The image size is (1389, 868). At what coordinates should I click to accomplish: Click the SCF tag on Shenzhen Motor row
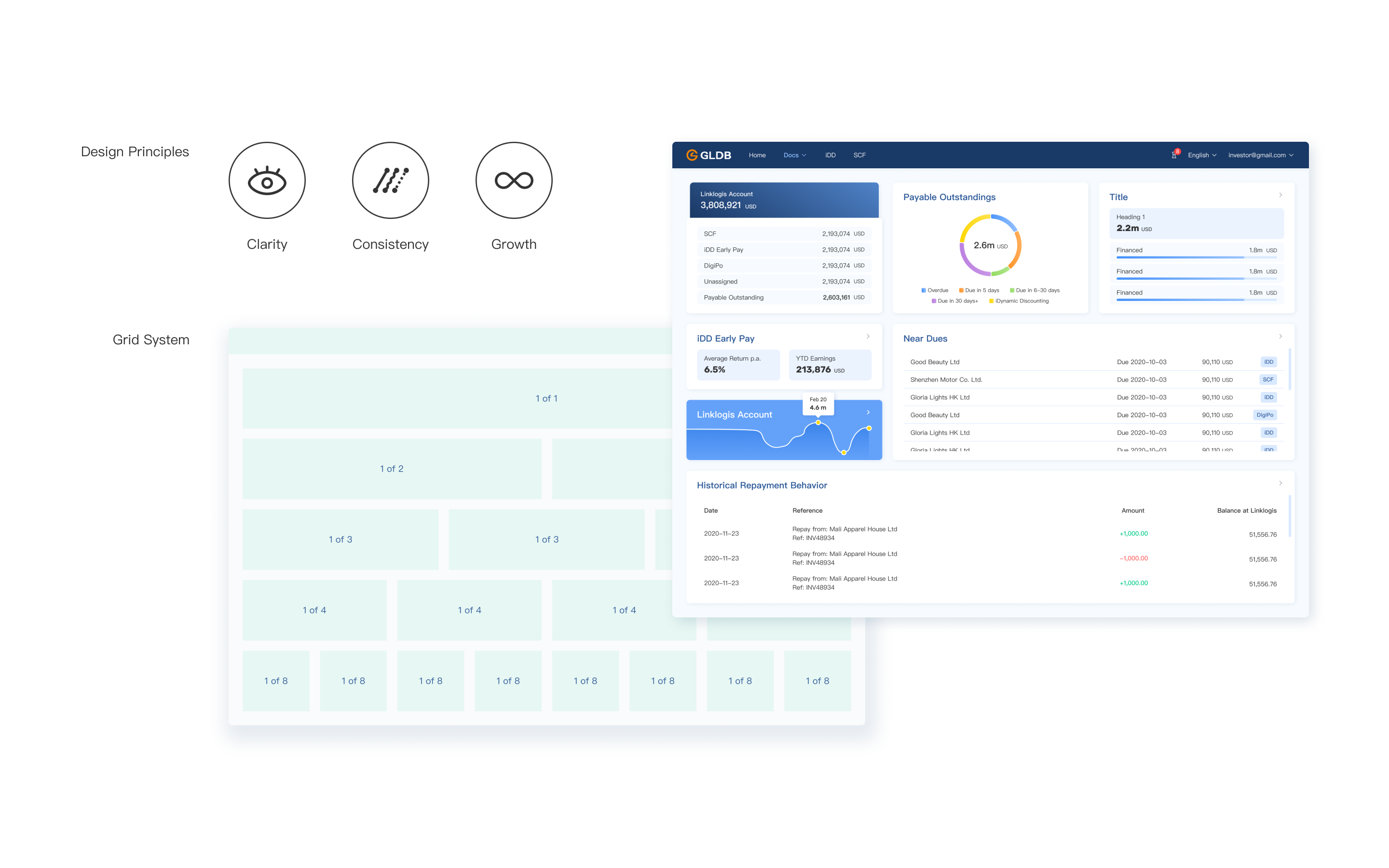(x=1267, y=380)
